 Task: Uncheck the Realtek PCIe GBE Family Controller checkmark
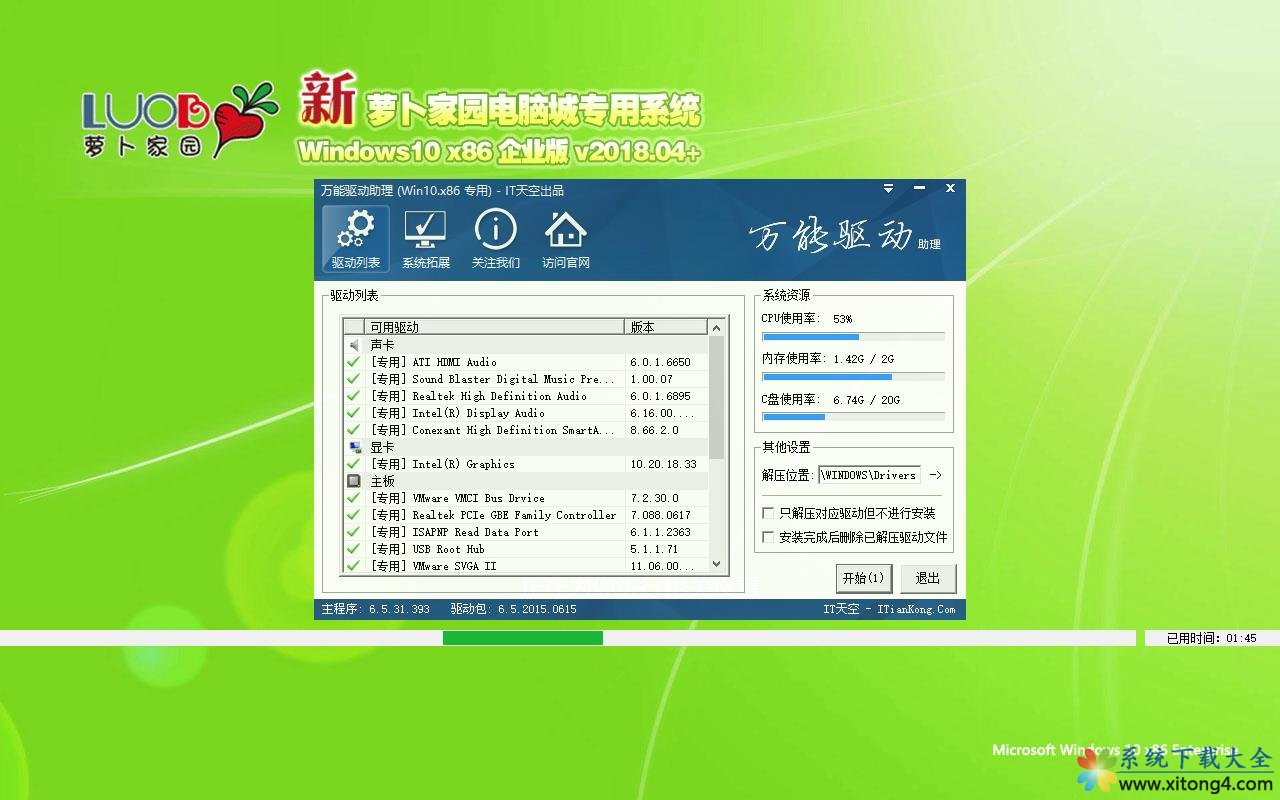(x=353, y=515)
